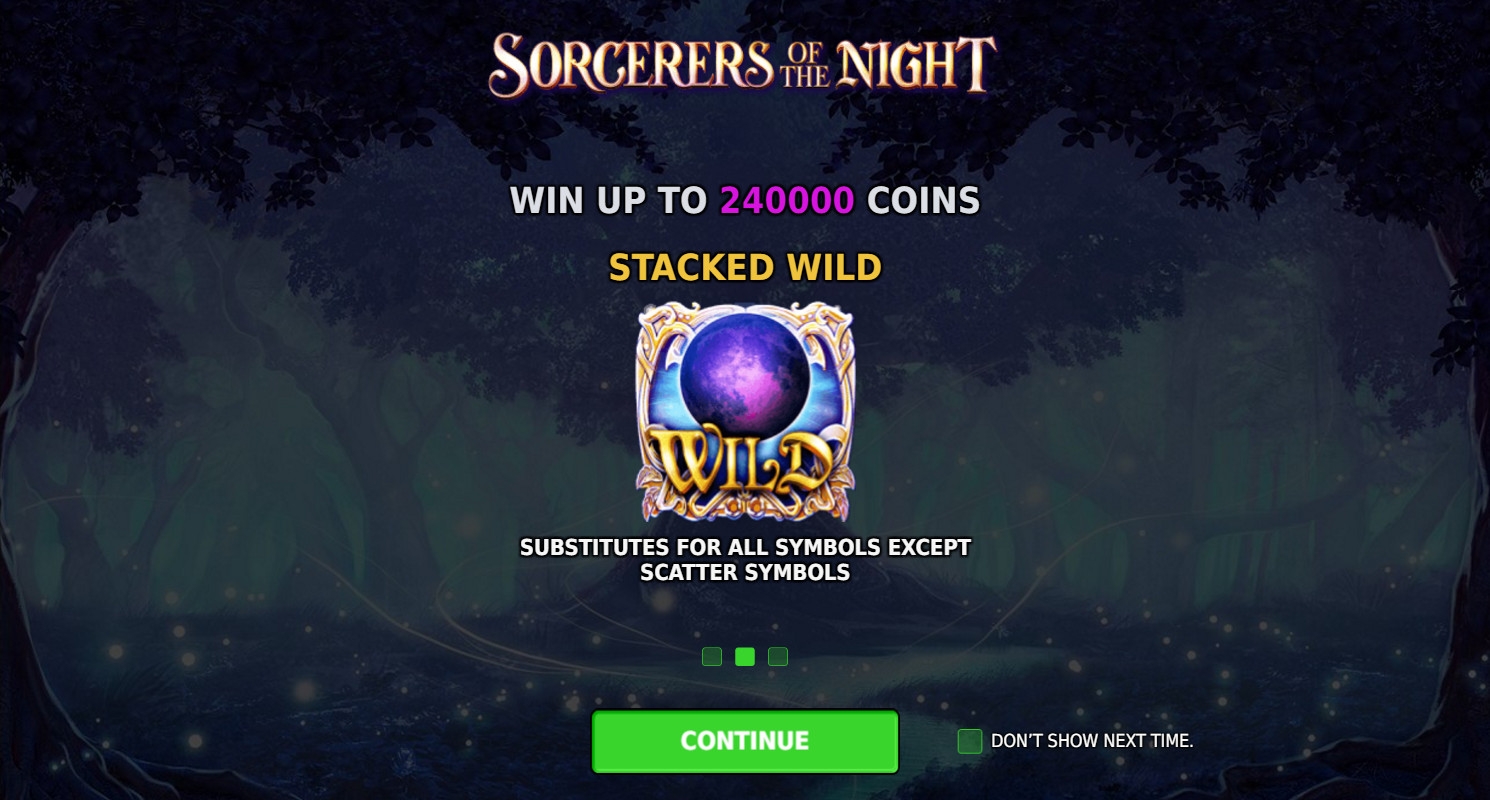
Task: Click the Win Up To text
Action: click(609, 202)
